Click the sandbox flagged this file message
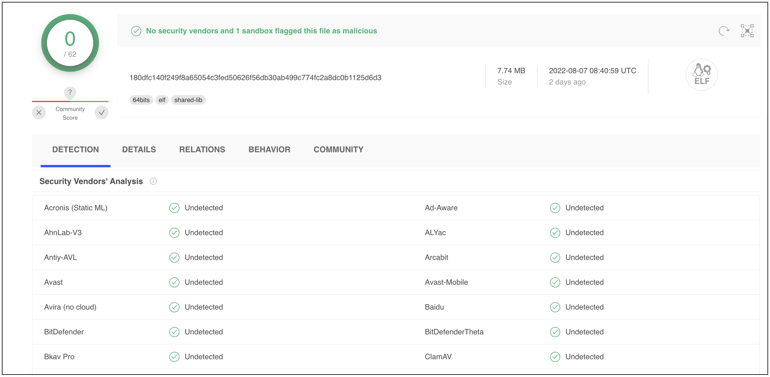Viewport: 770px width, 377px height. [x=262, y=31]
